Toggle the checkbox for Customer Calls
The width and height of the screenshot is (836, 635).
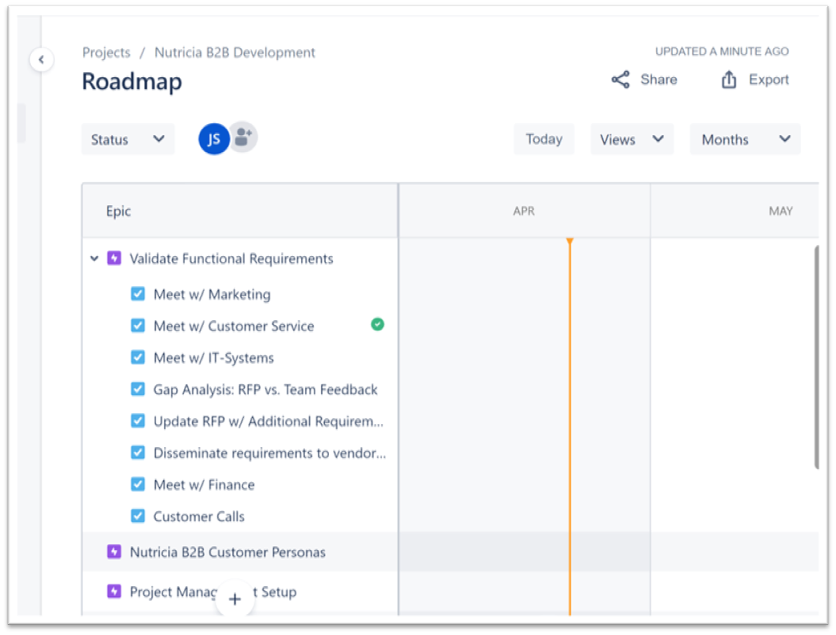coord(138,516)
